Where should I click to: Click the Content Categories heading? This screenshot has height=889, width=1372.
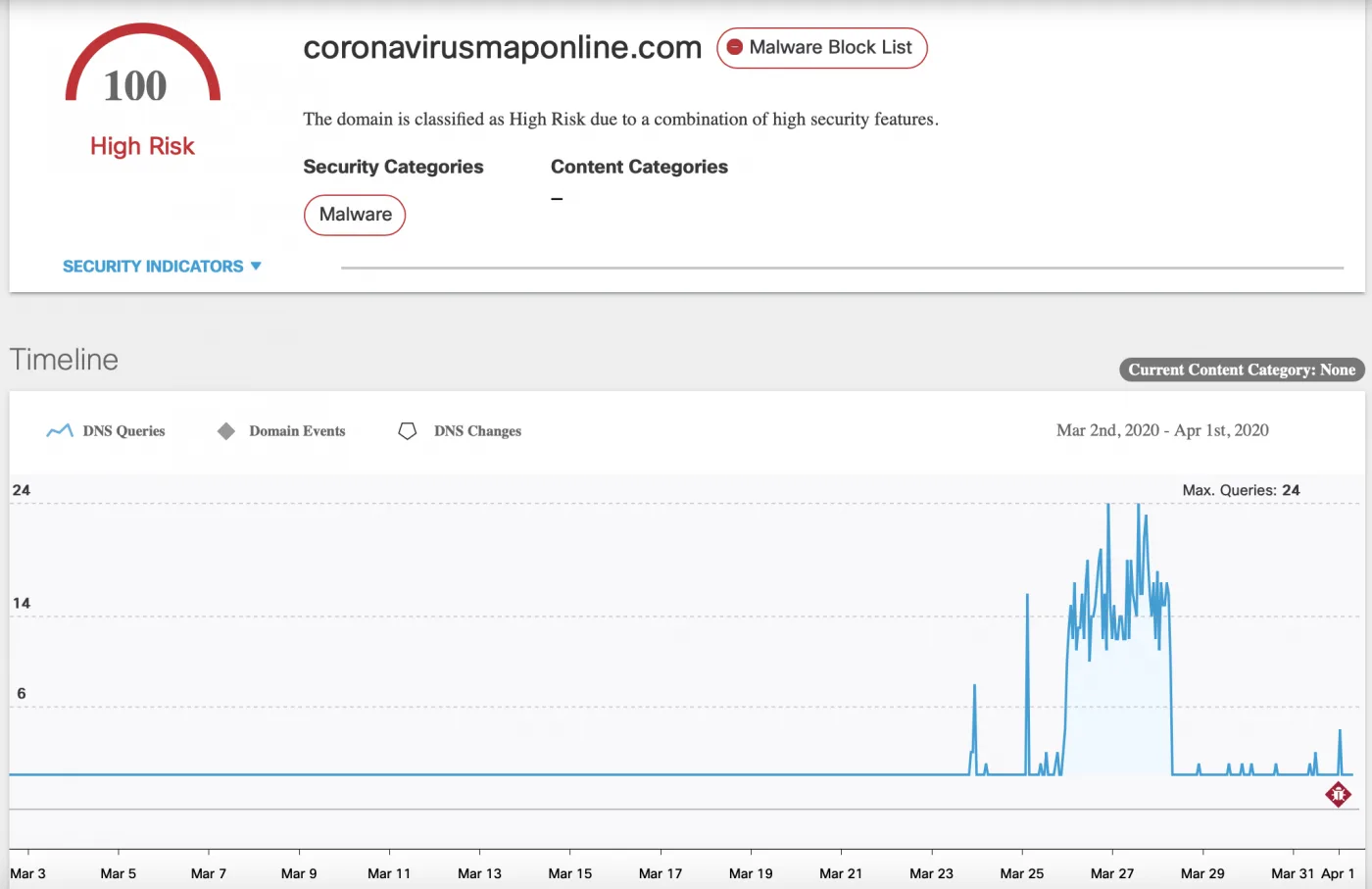(x=639, y=167)
